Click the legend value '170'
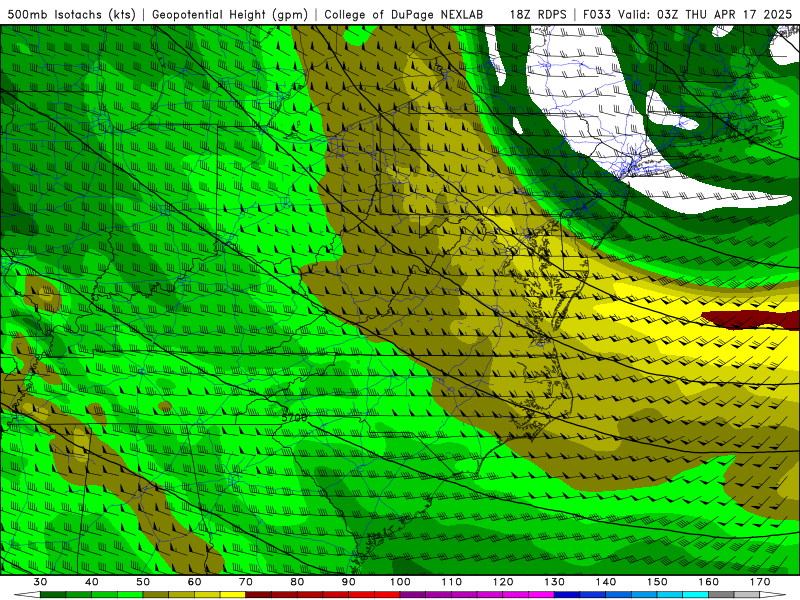Viewport: 800px width, 600px height. point(760,582)
